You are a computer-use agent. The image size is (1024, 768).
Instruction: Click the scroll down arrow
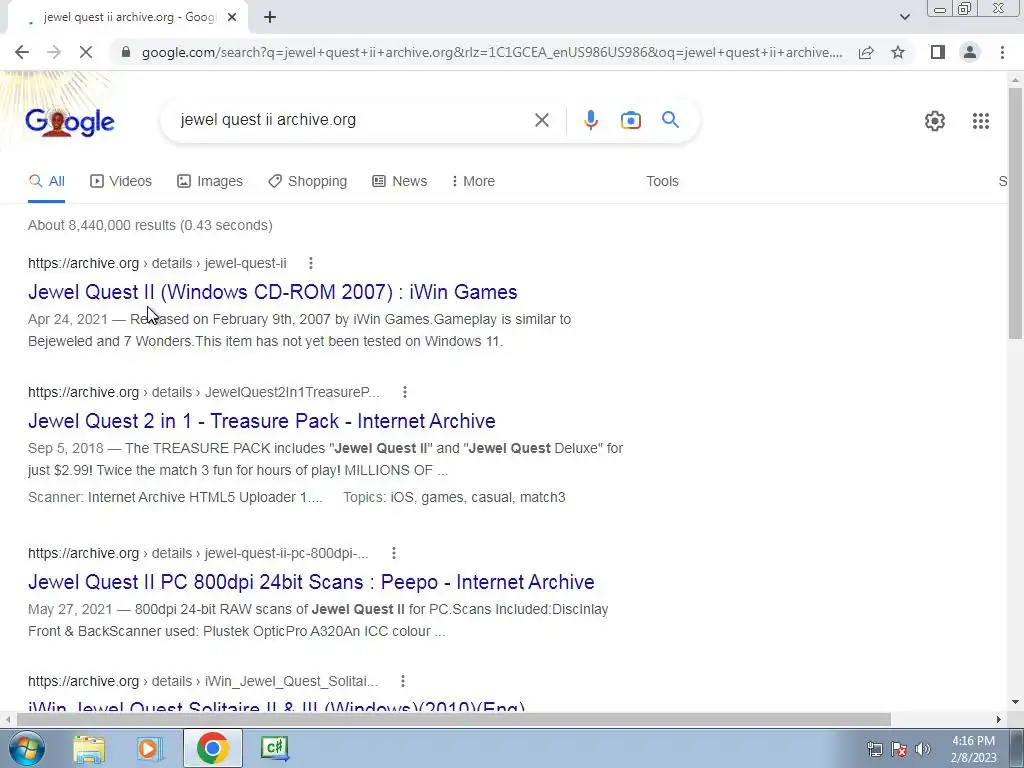coord(1016,703)
